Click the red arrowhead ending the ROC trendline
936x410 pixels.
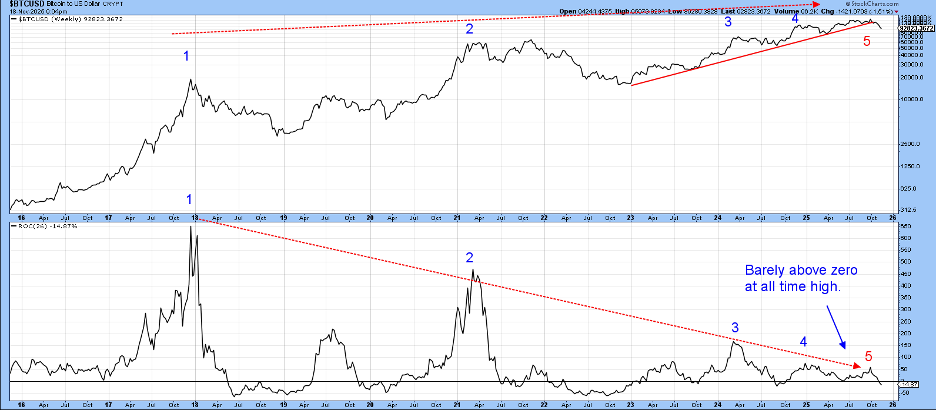pos(855,364)
